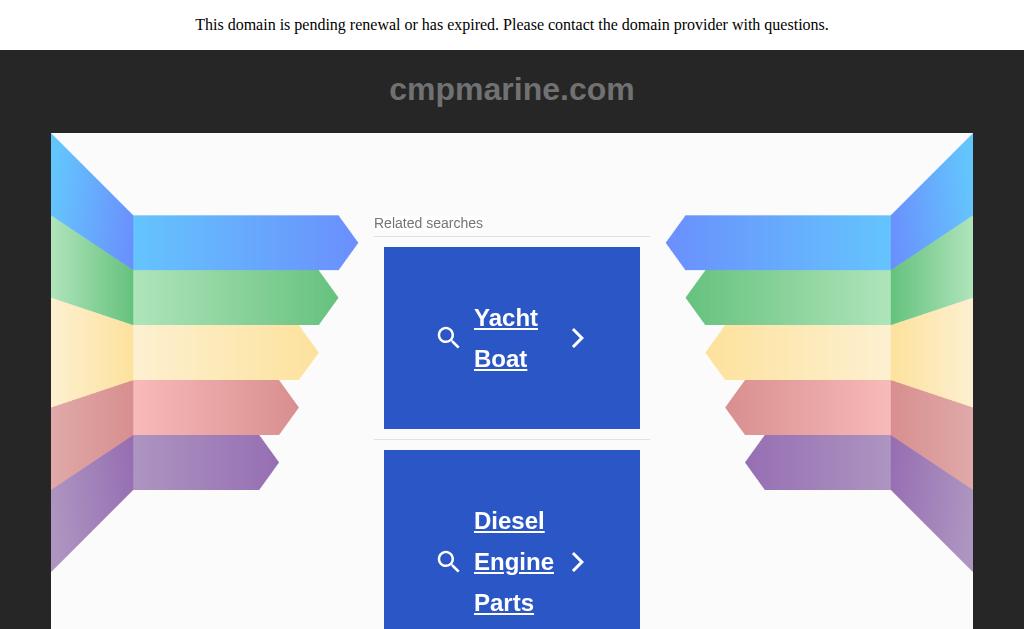
Task: Click the right yellow arrow banner
Action: pyautogui.click(x=798, y=352)
